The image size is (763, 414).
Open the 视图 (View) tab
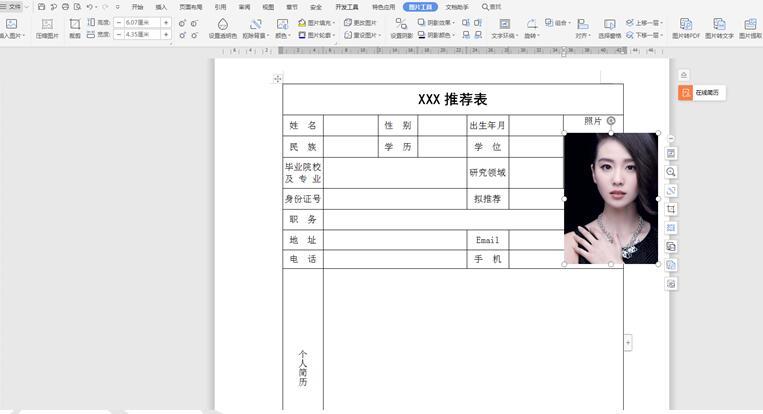coord(268,7)
